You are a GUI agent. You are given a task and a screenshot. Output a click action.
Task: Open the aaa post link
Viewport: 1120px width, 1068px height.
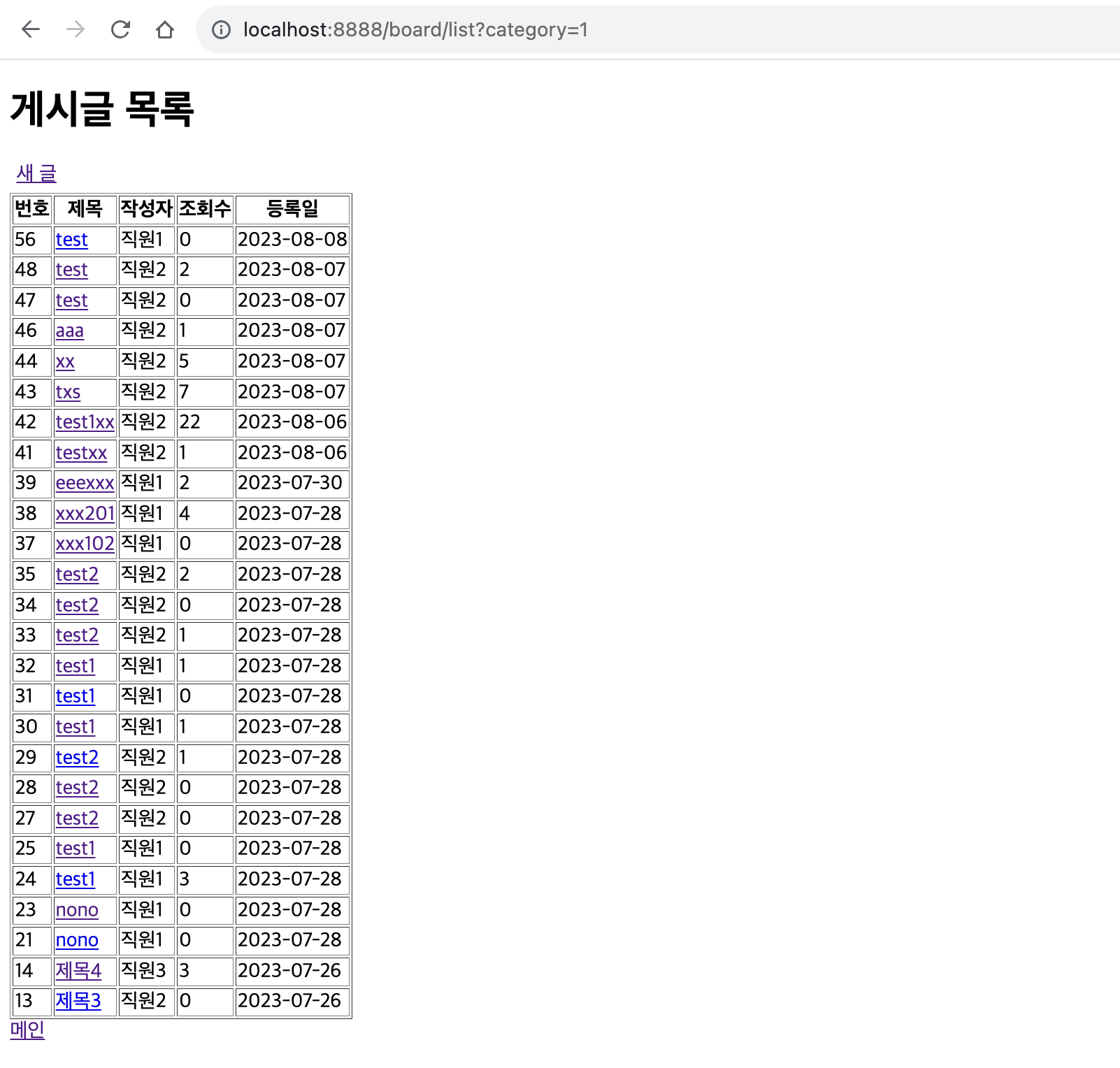click(x=70, y=331)
